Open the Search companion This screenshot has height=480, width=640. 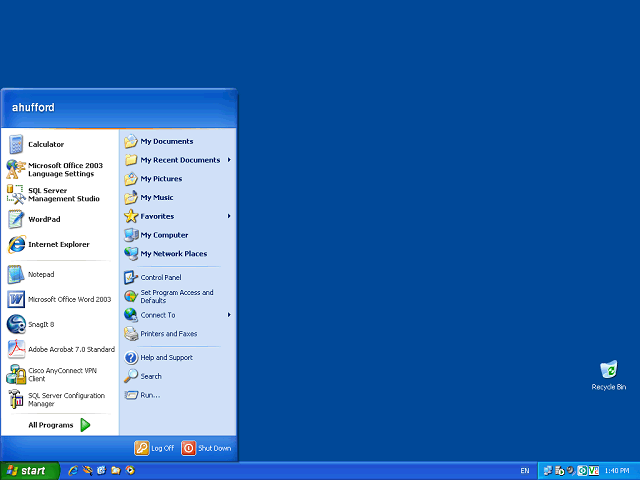[178, 376]
